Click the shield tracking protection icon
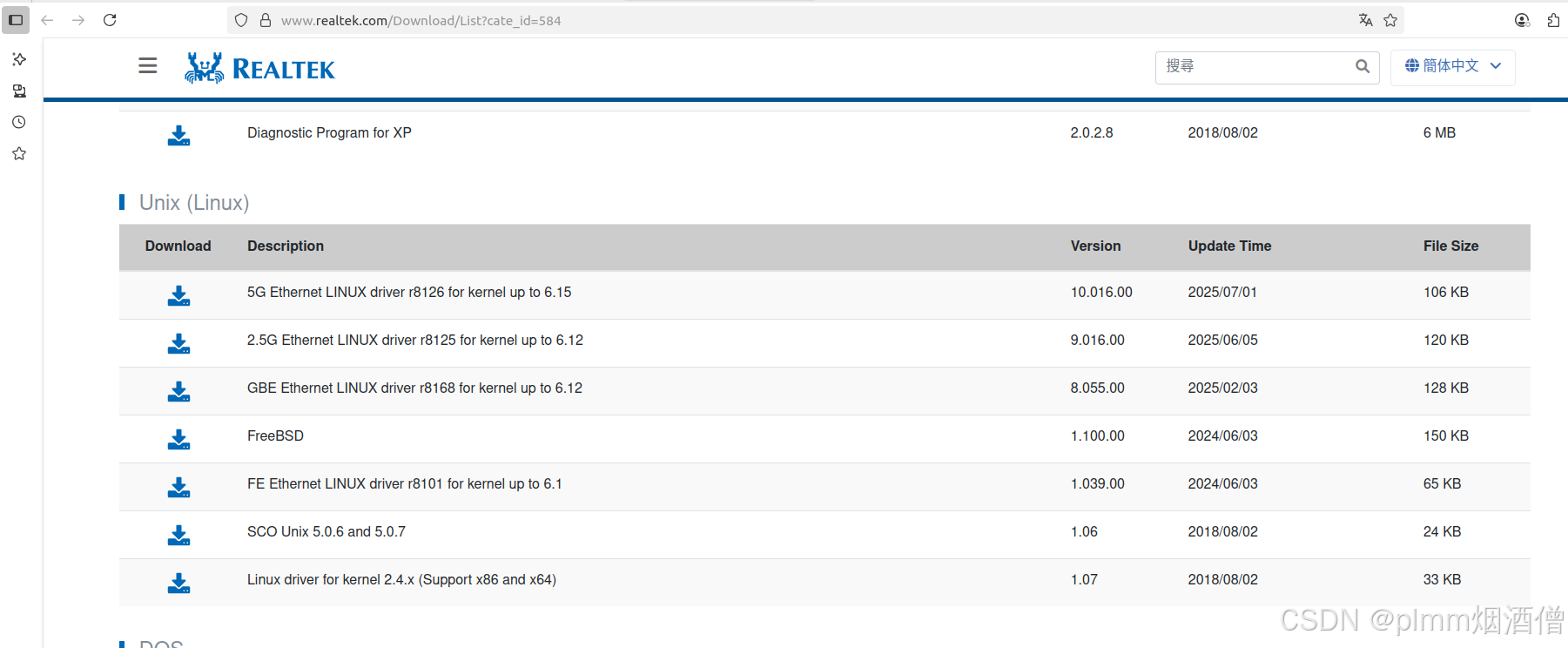This screenshot has width=1568, height=648. (241, 20)
